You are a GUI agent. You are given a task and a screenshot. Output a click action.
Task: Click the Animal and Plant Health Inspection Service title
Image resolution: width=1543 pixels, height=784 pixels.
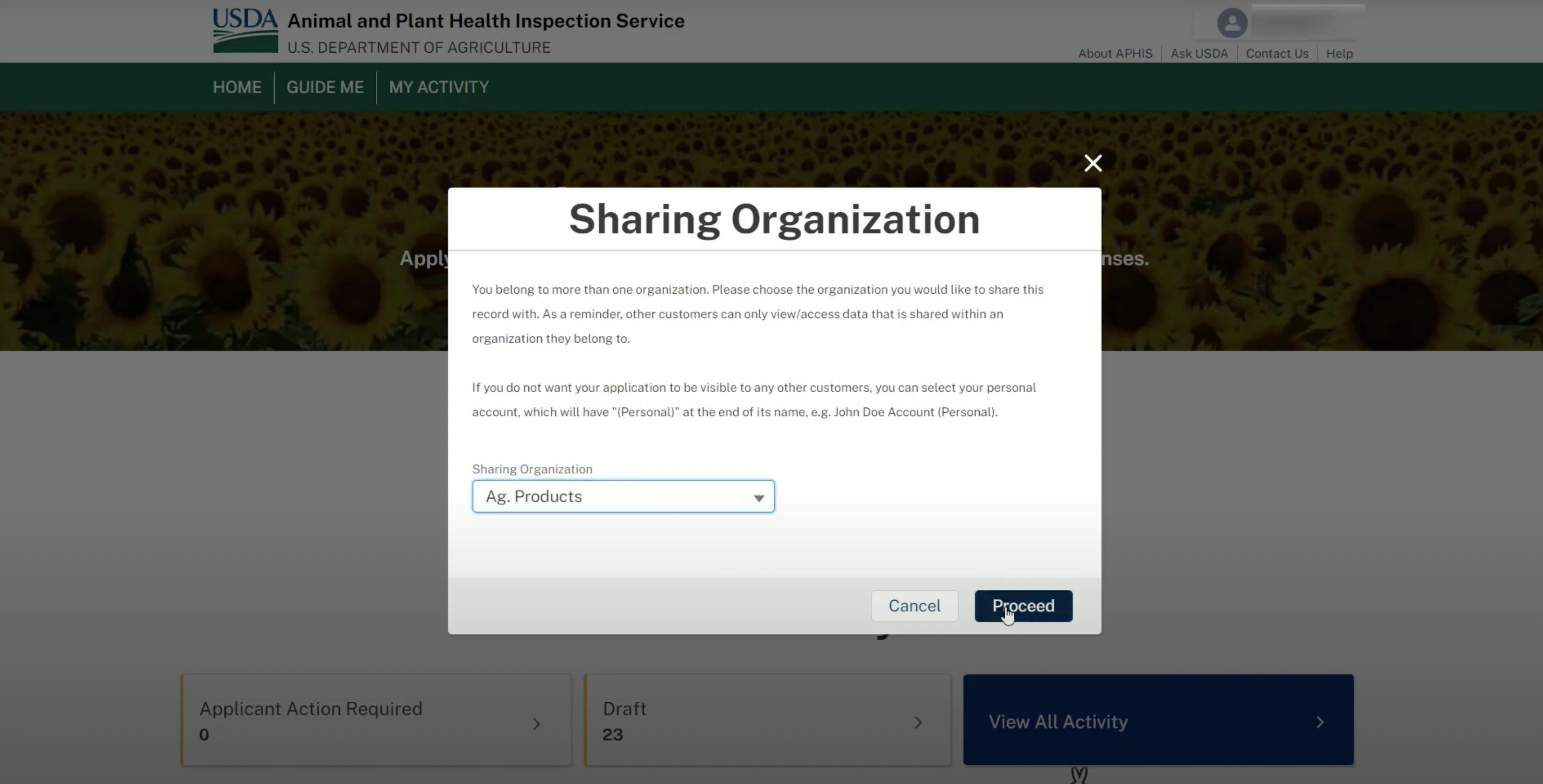tap(486, 21)
